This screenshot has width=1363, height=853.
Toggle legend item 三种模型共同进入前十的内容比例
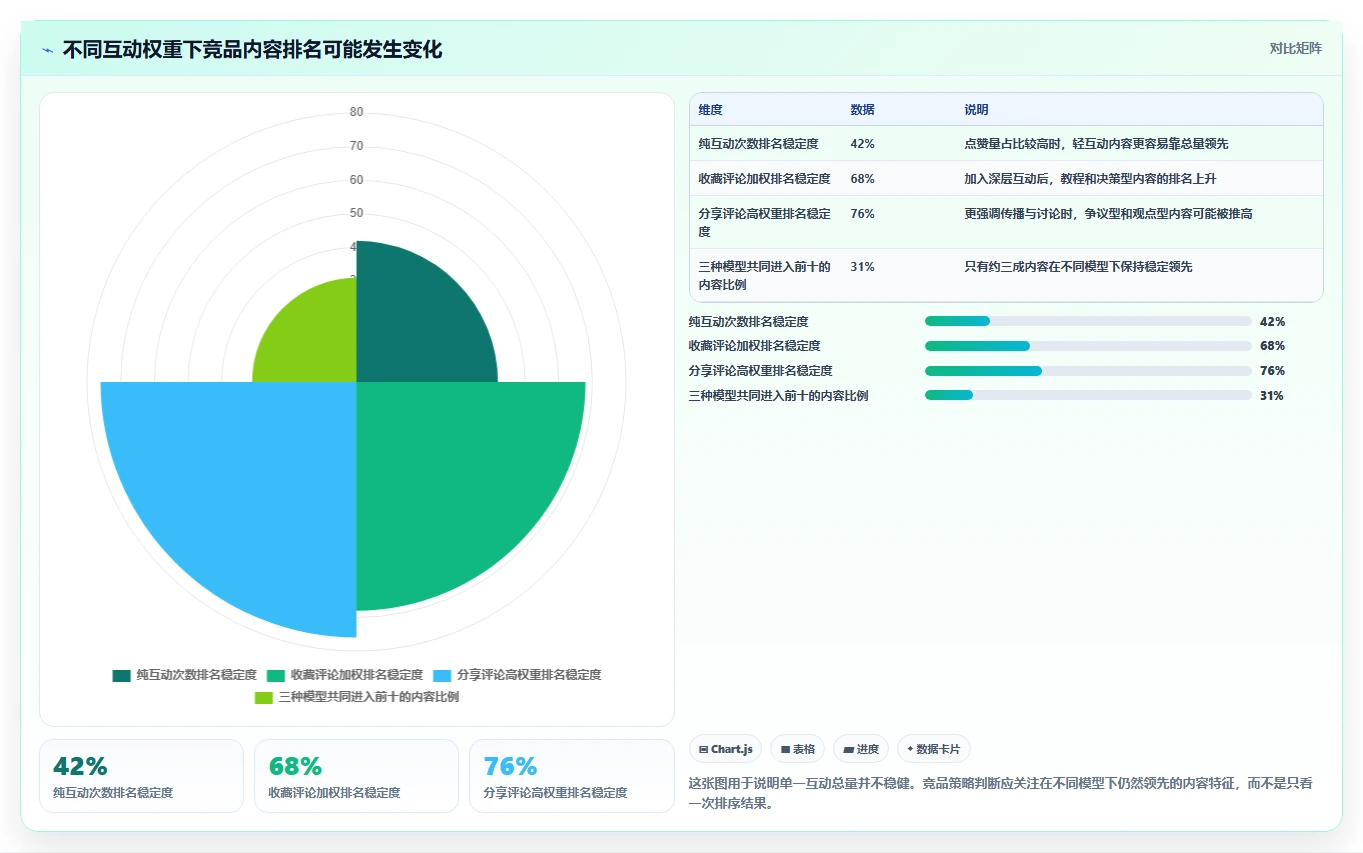click(357, 697)
